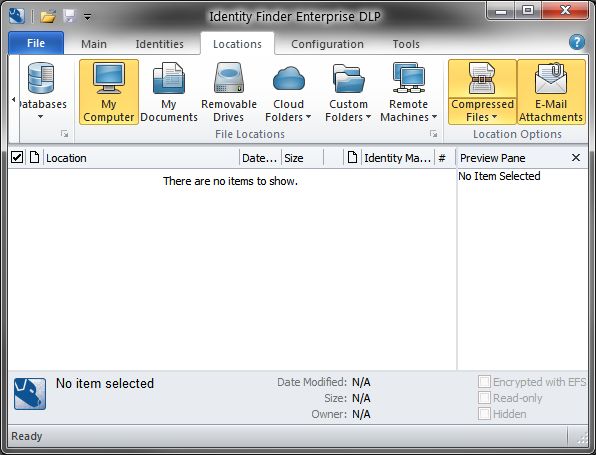Expand the Databases dropdown arrow
Viewport: 596px width, 455px height.
click(41, 117)
